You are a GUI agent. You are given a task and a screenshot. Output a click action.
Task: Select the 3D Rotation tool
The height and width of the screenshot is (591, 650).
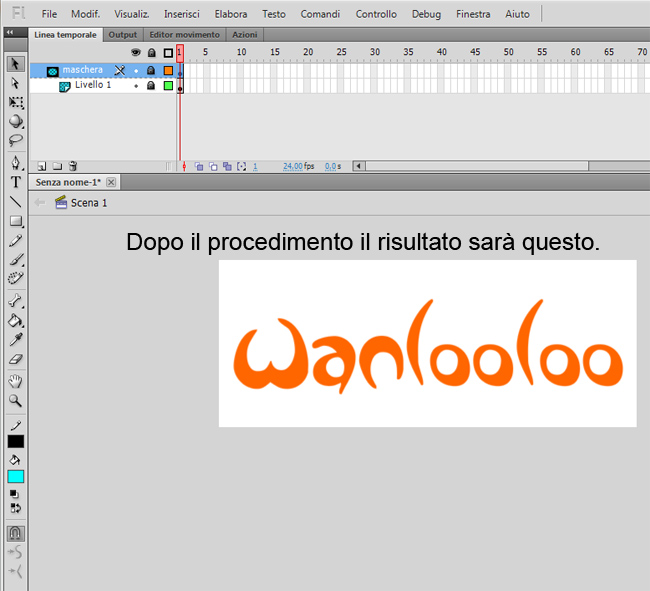tap(16, 121)
